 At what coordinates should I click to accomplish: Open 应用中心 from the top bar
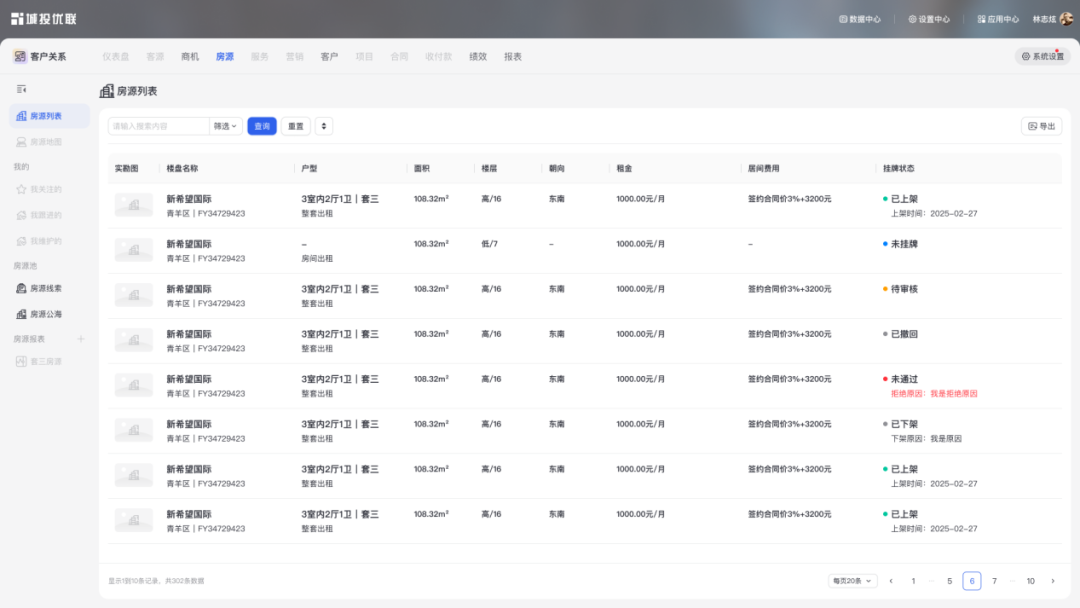pos(997,19)
